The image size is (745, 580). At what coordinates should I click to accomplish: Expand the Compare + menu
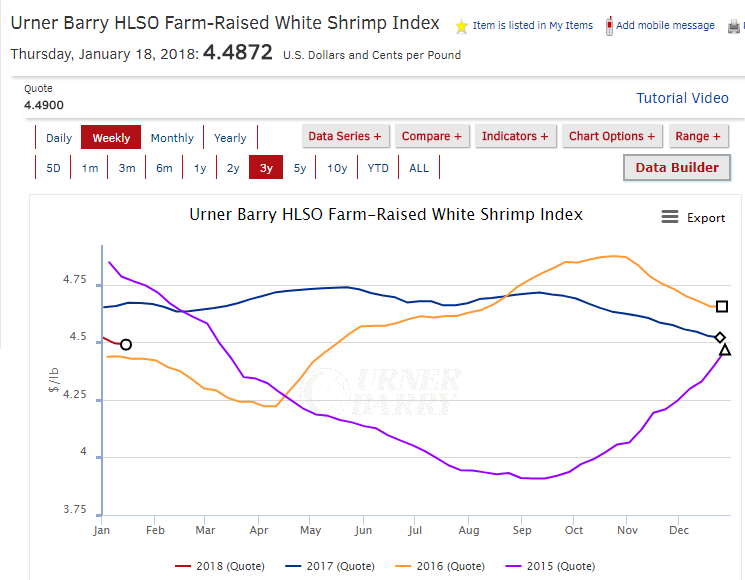[432, 136]
